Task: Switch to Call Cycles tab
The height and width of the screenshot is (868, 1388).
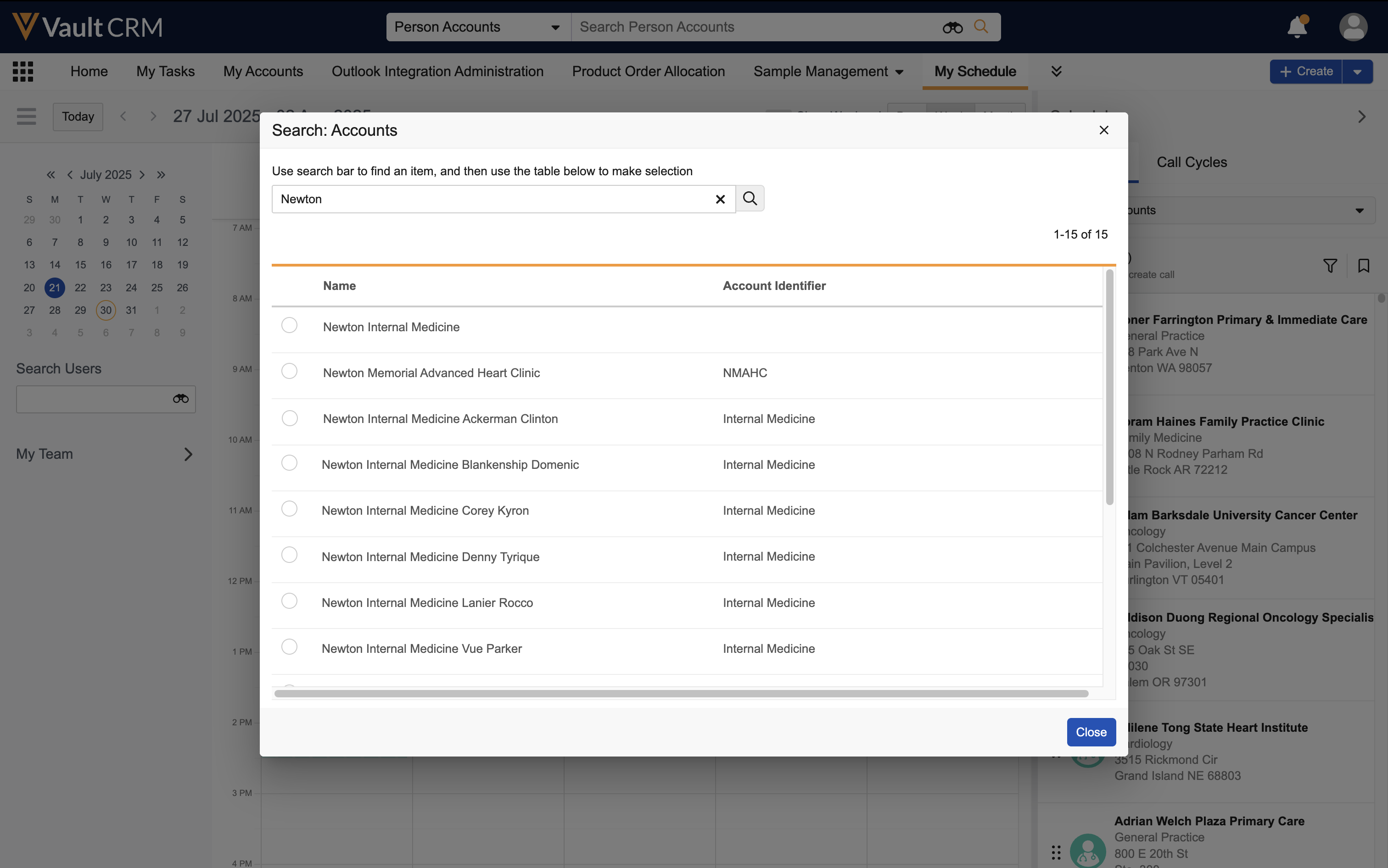Action: pos(1192,162)
